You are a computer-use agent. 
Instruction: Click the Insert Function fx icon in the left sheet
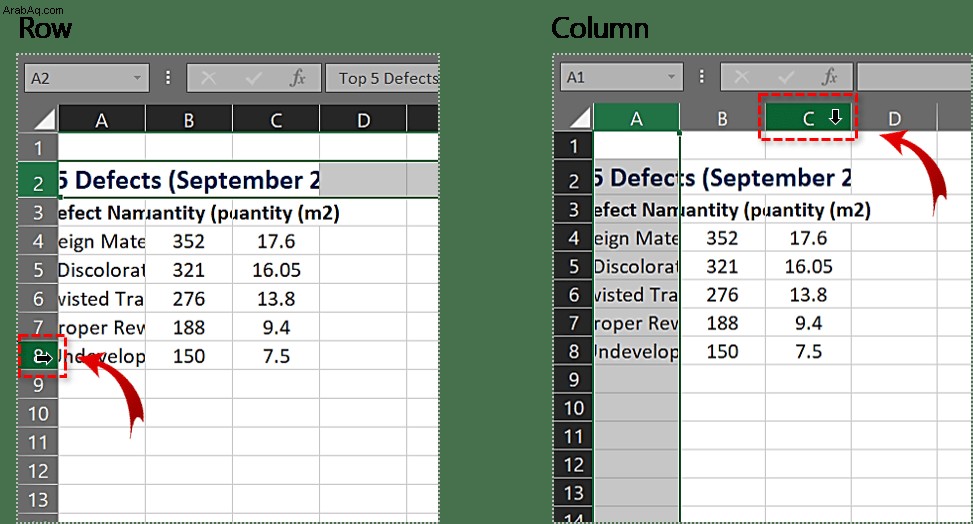298,78
